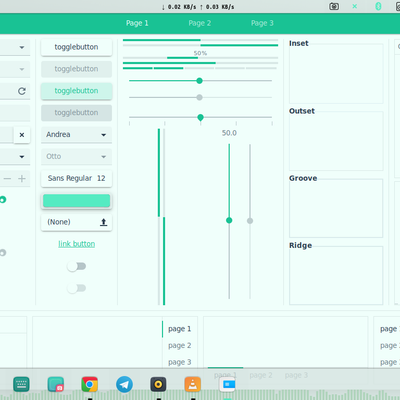Viewport: 400px width, 400px height.
Task: Click dropdown arrow left of the Otto combo
Action: tap(22, 157)
